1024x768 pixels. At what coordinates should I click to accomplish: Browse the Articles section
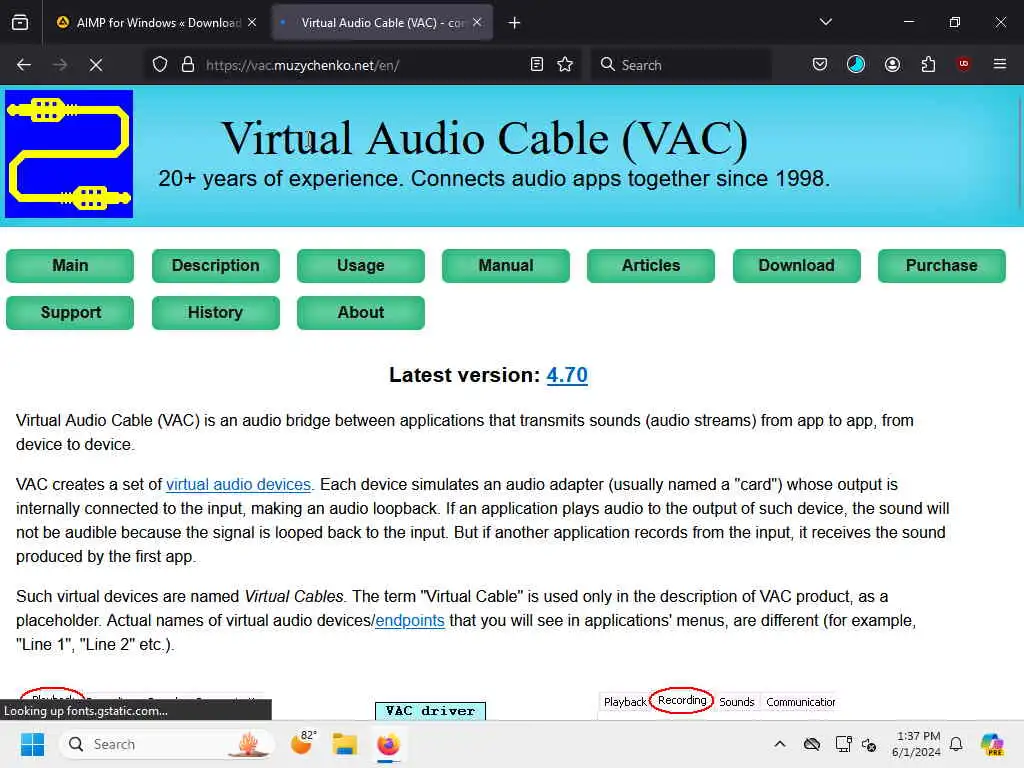650,266
